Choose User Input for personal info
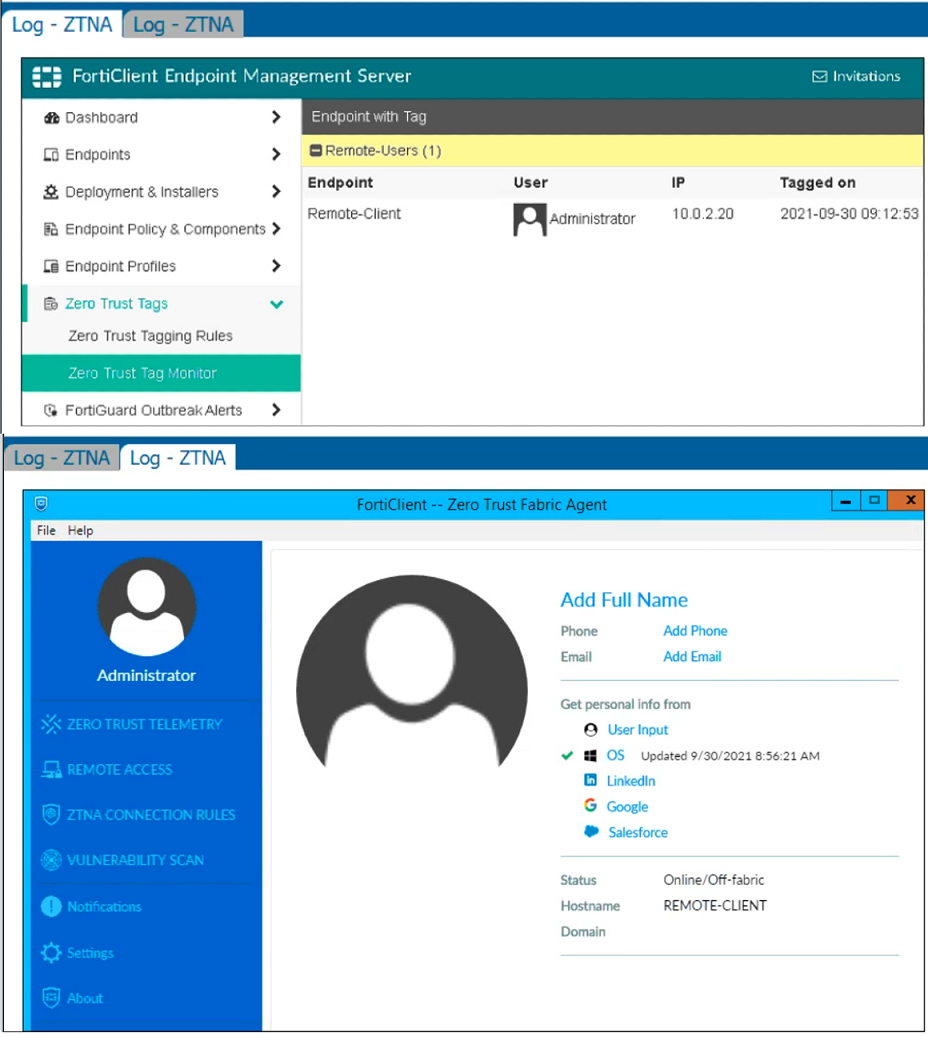The image size is (928, 1037). (x=638, y=729)
